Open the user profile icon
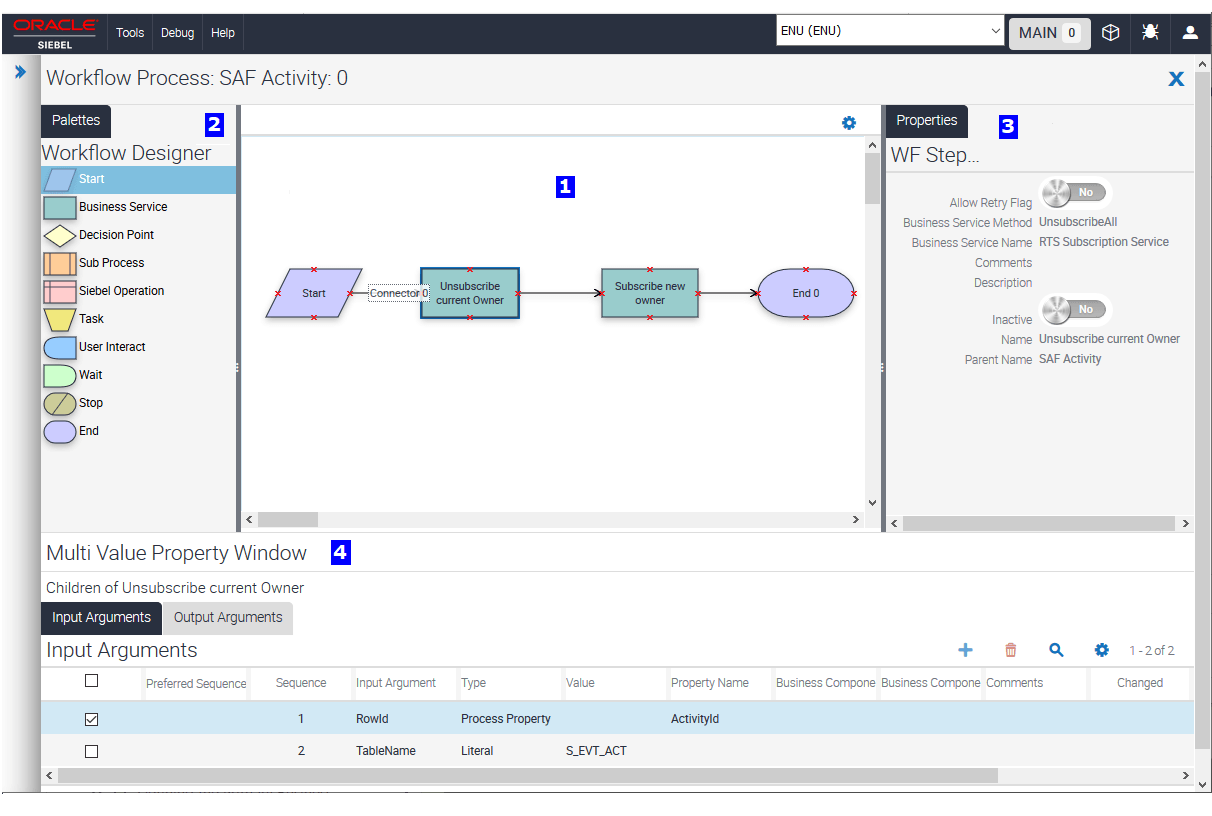This screenshot has width=1212, height=816. pos(1190,33)
